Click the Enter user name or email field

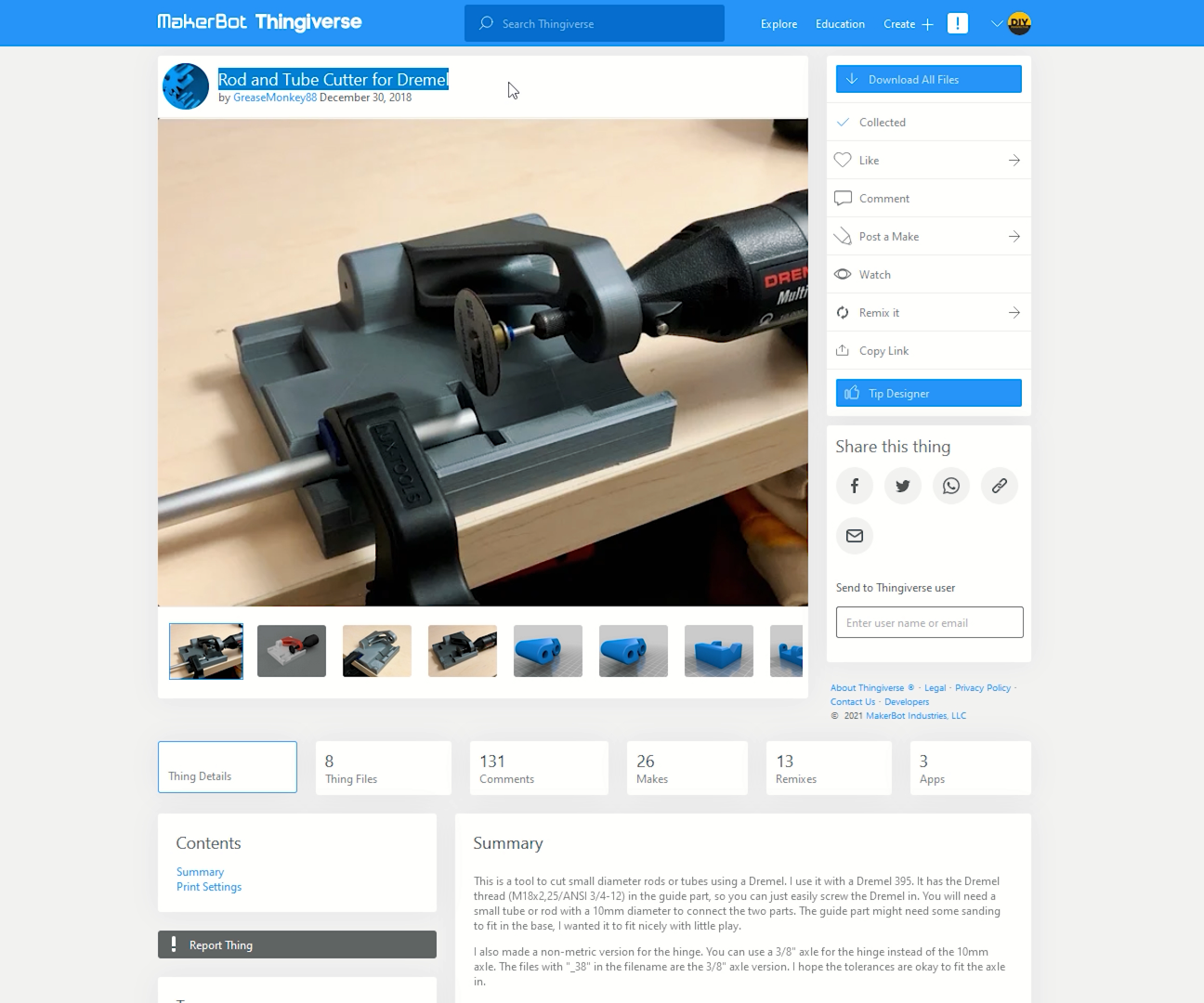[x=930, y=622]
